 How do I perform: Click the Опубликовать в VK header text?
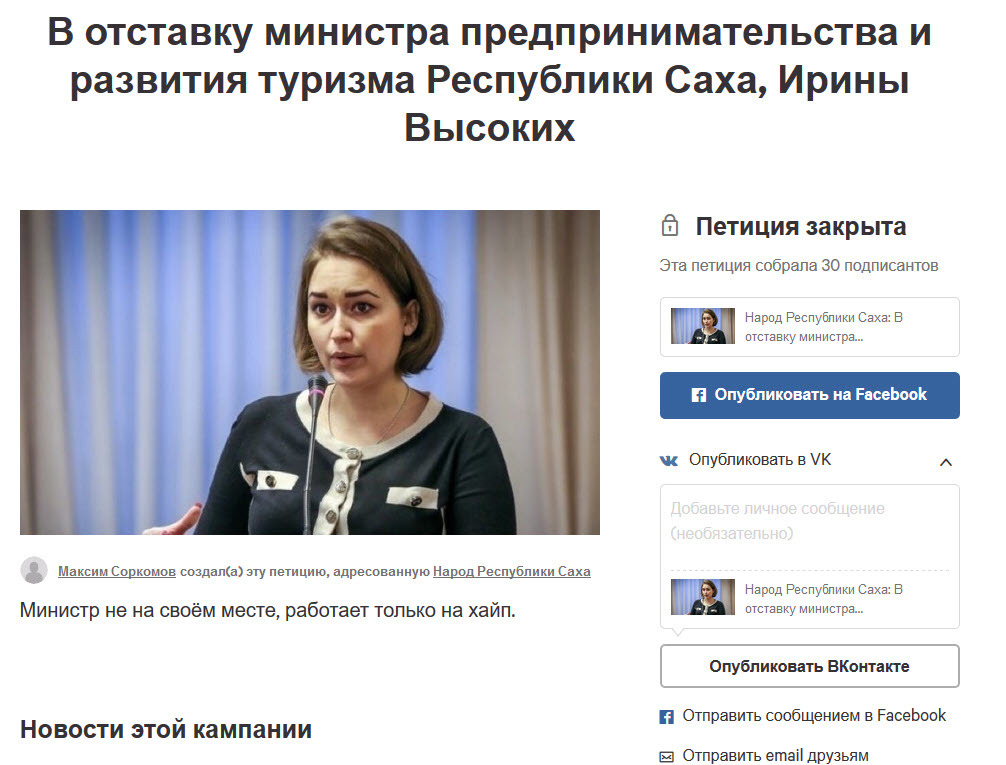760,460
